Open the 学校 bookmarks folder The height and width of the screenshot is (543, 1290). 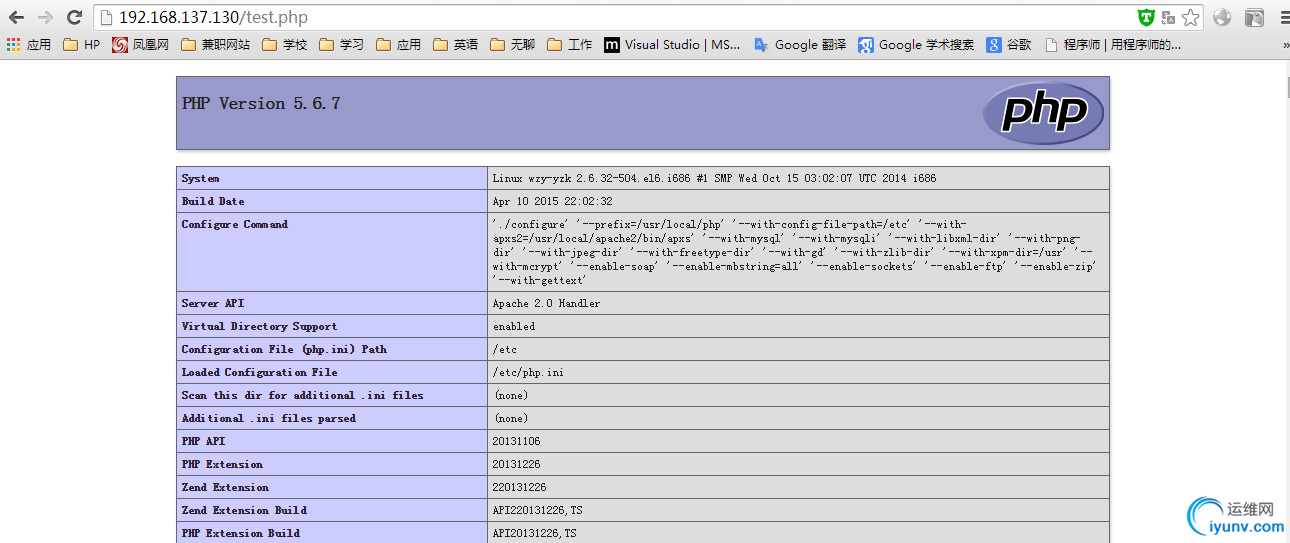(285, 45)
